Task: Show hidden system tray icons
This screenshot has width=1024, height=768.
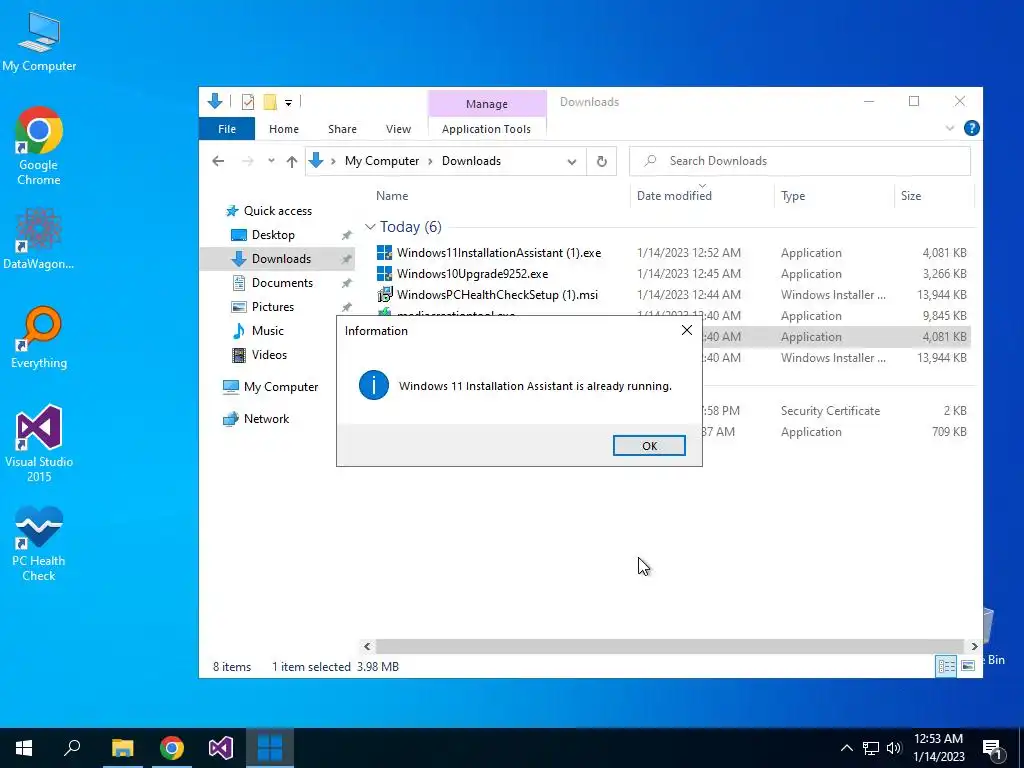Action: (x=846, y=748)
